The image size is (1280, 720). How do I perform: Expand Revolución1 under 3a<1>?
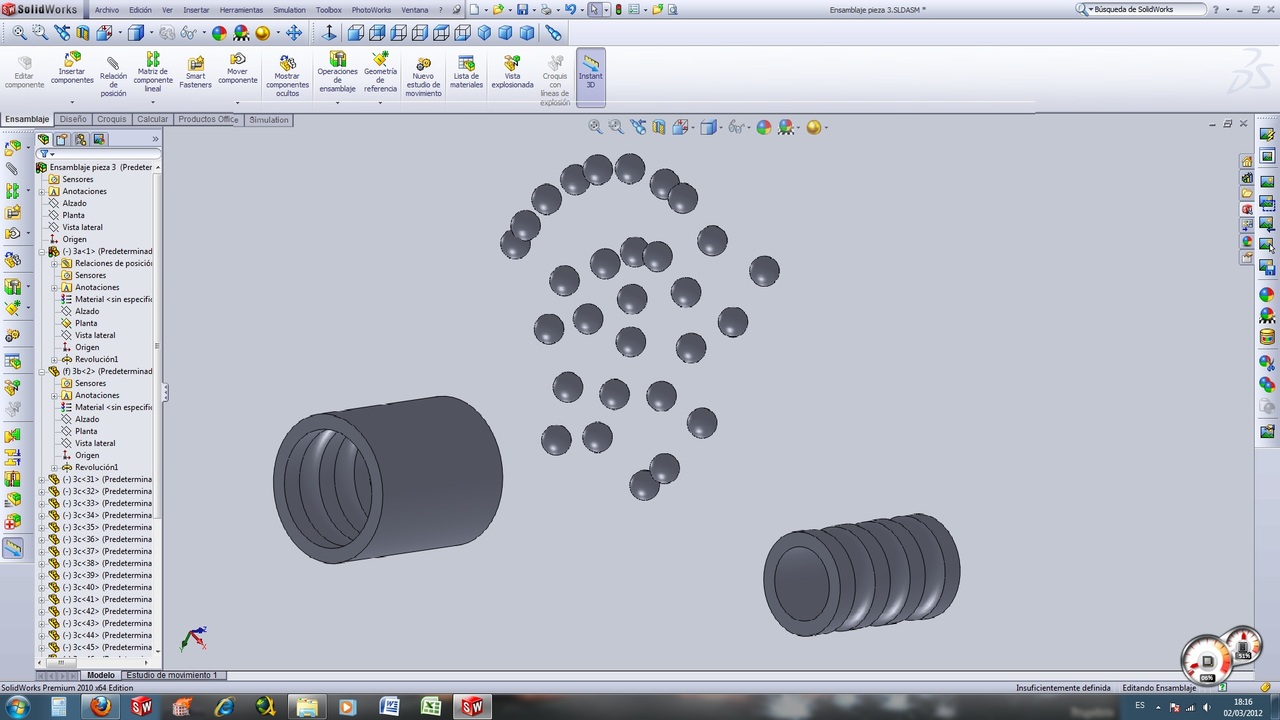[x=55, y=359]
